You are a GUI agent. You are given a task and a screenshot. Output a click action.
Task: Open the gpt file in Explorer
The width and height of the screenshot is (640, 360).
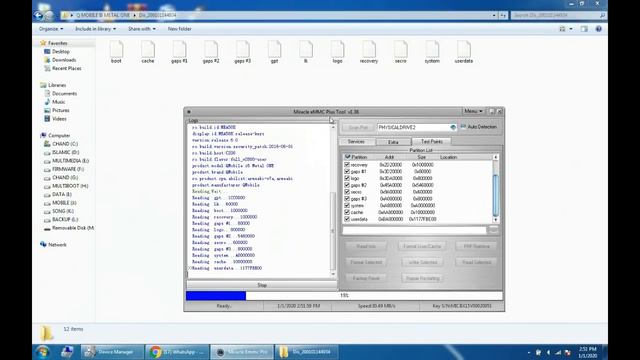coord(274,52)
